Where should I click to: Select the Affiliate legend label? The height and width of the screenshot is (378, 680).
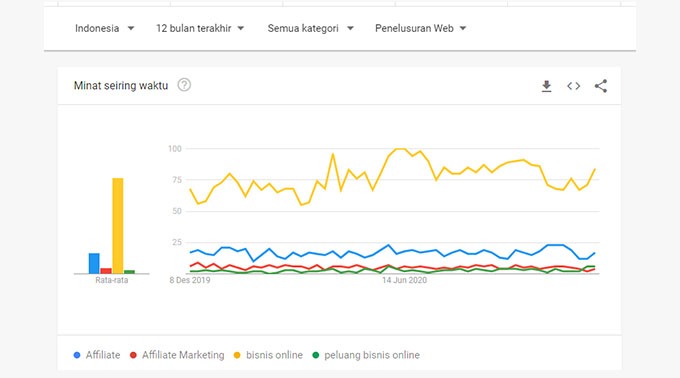103,355
